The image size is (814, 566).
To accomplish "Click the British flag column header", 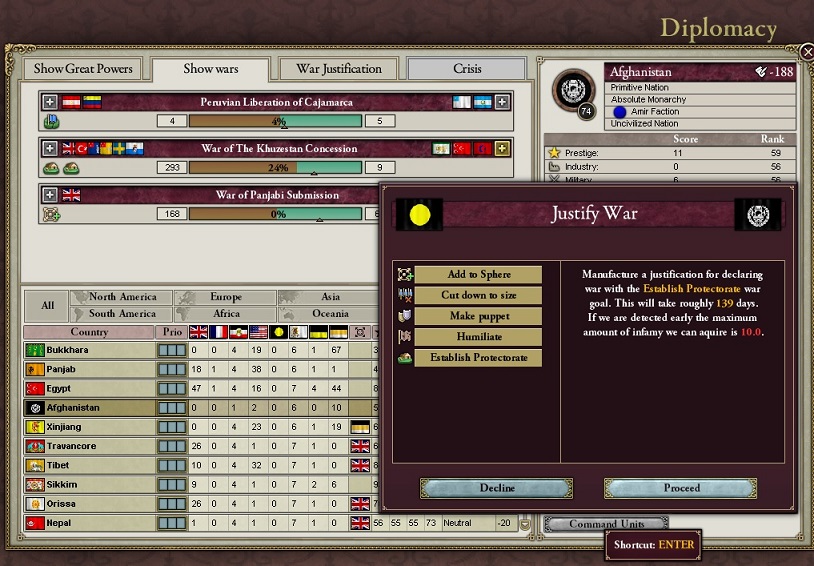I will point(199,332).
